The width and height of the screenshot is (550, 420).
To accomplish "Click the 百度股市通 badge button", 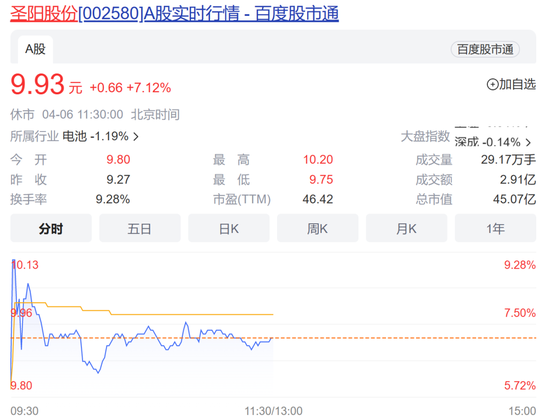I will [x=485, y=49].
